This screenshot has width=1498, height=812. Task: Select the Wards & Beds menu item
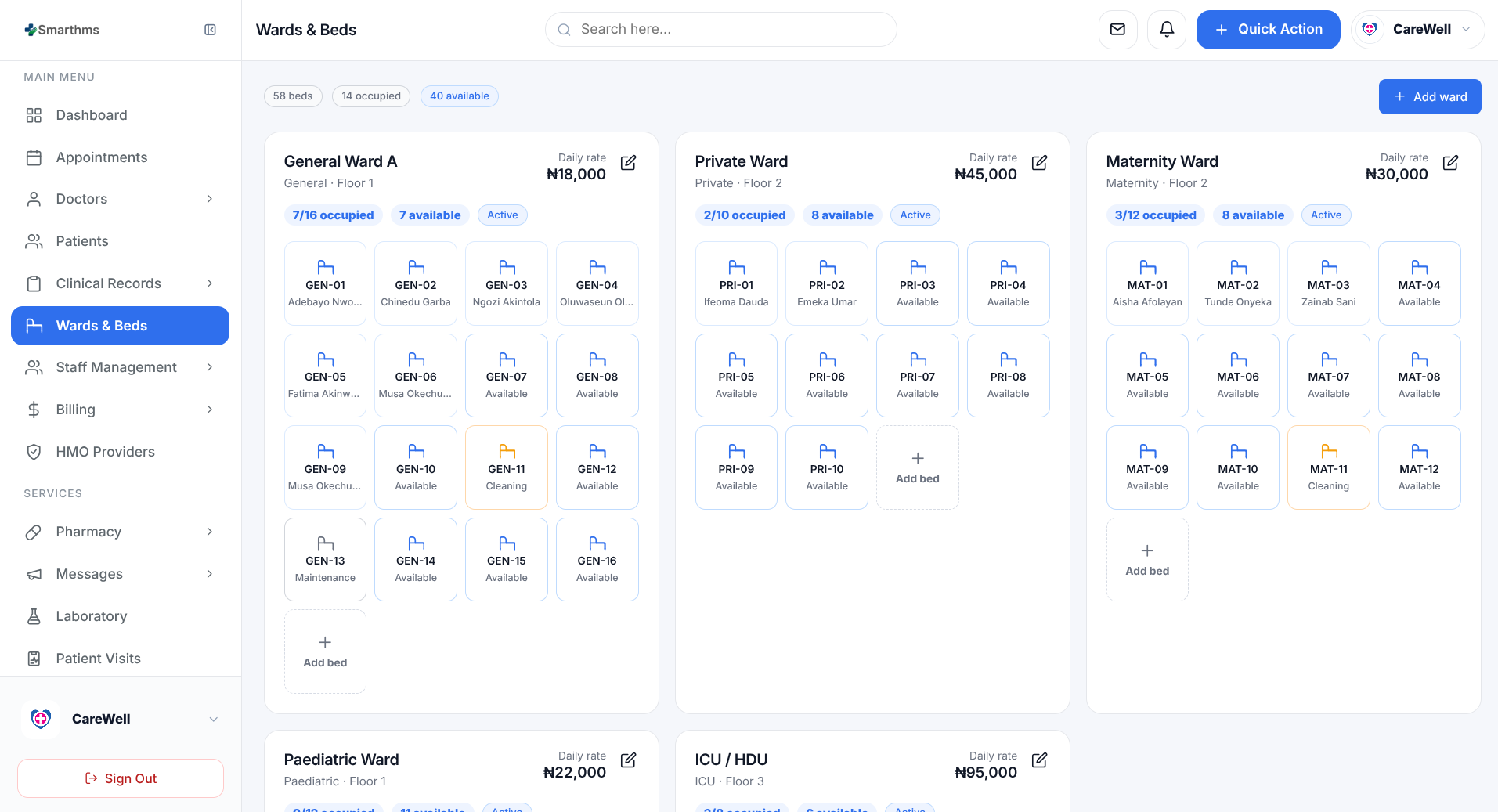coord(121,326)
